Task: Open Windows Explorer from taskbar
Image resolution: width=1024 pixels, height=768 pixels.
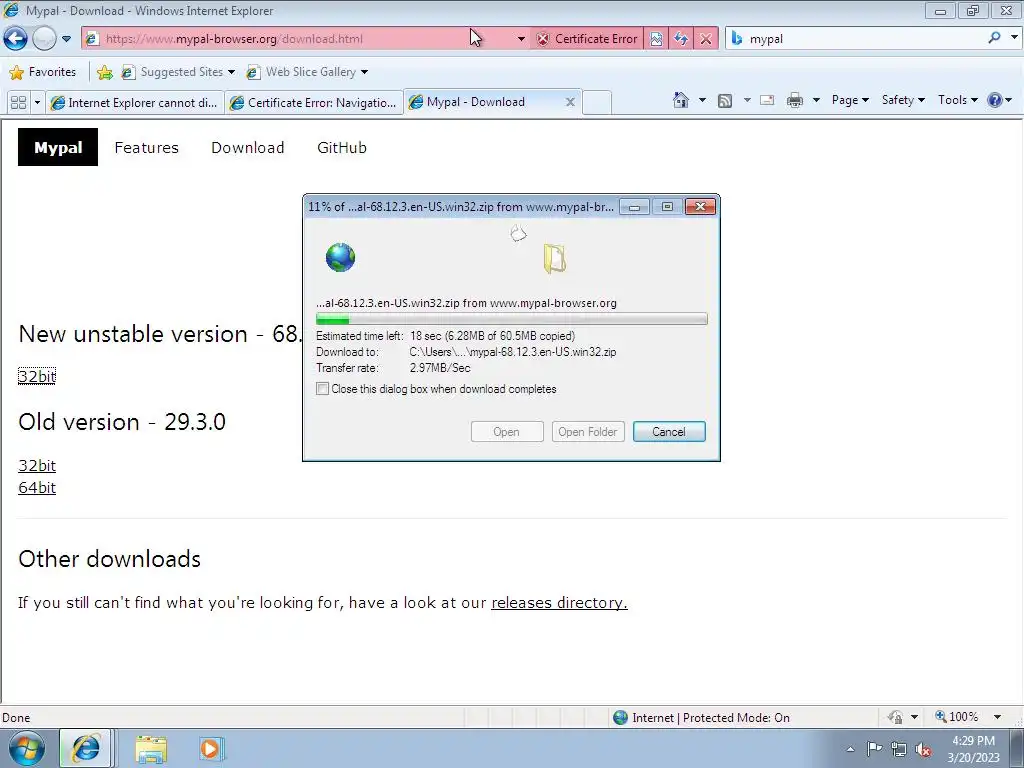Action: click(151, 749)
